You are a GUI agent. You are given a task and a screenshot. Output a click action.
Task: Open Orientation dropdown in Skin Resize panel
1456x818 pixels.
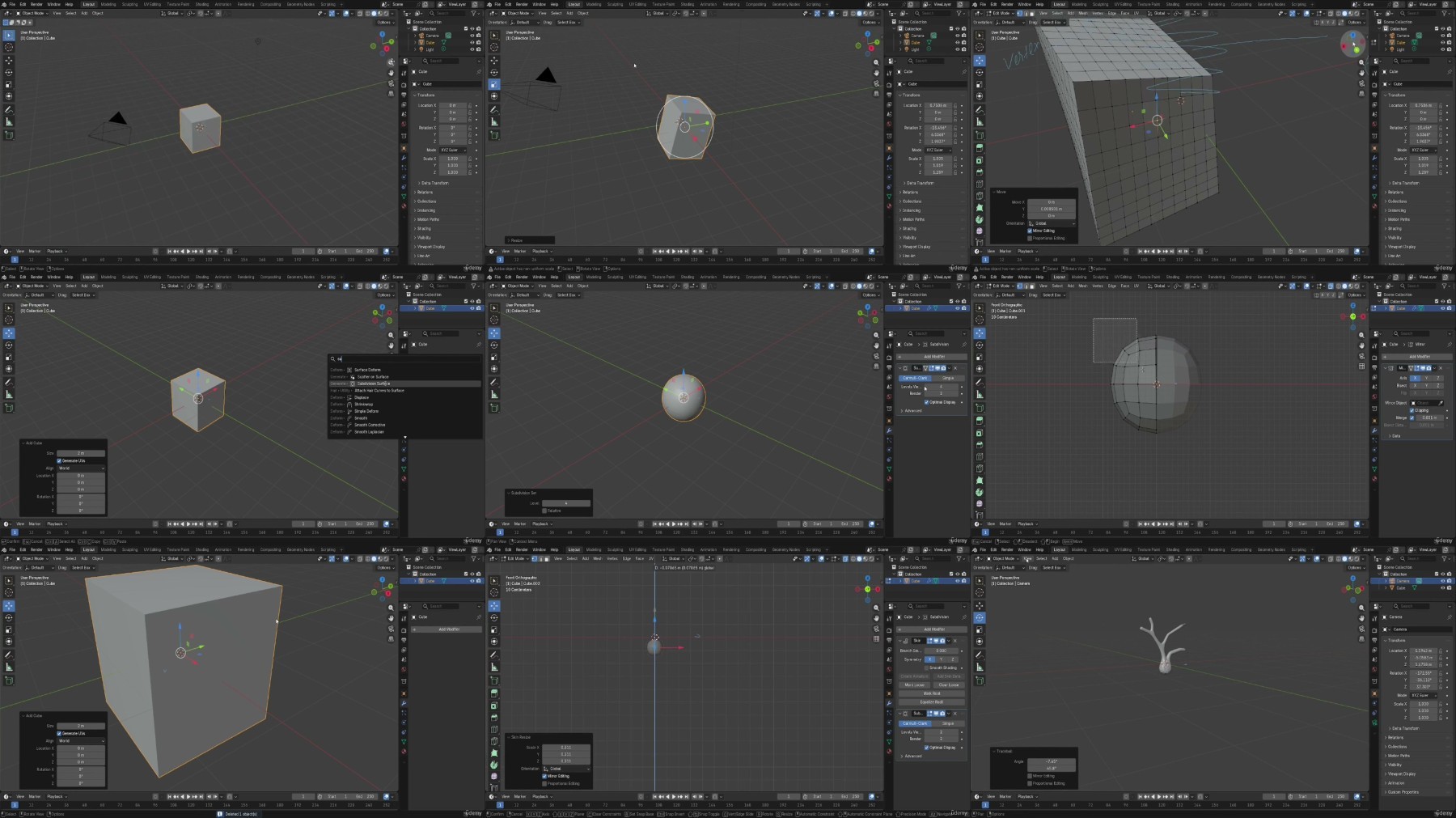pos(566,769)
